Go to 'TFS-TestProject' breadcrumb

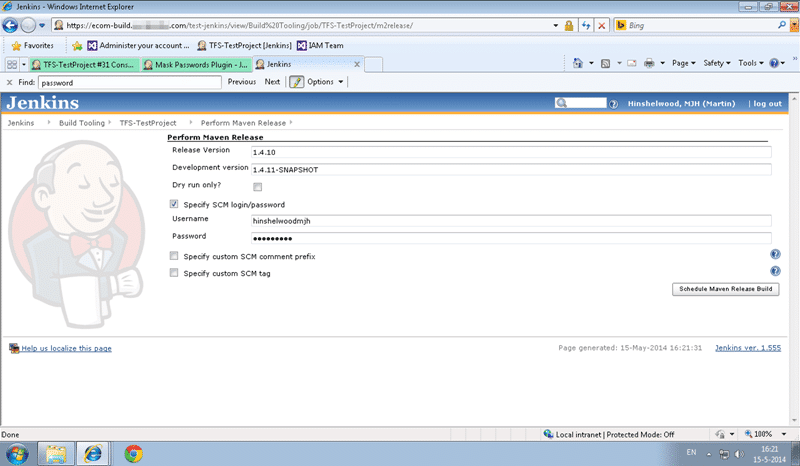point(148,123)
